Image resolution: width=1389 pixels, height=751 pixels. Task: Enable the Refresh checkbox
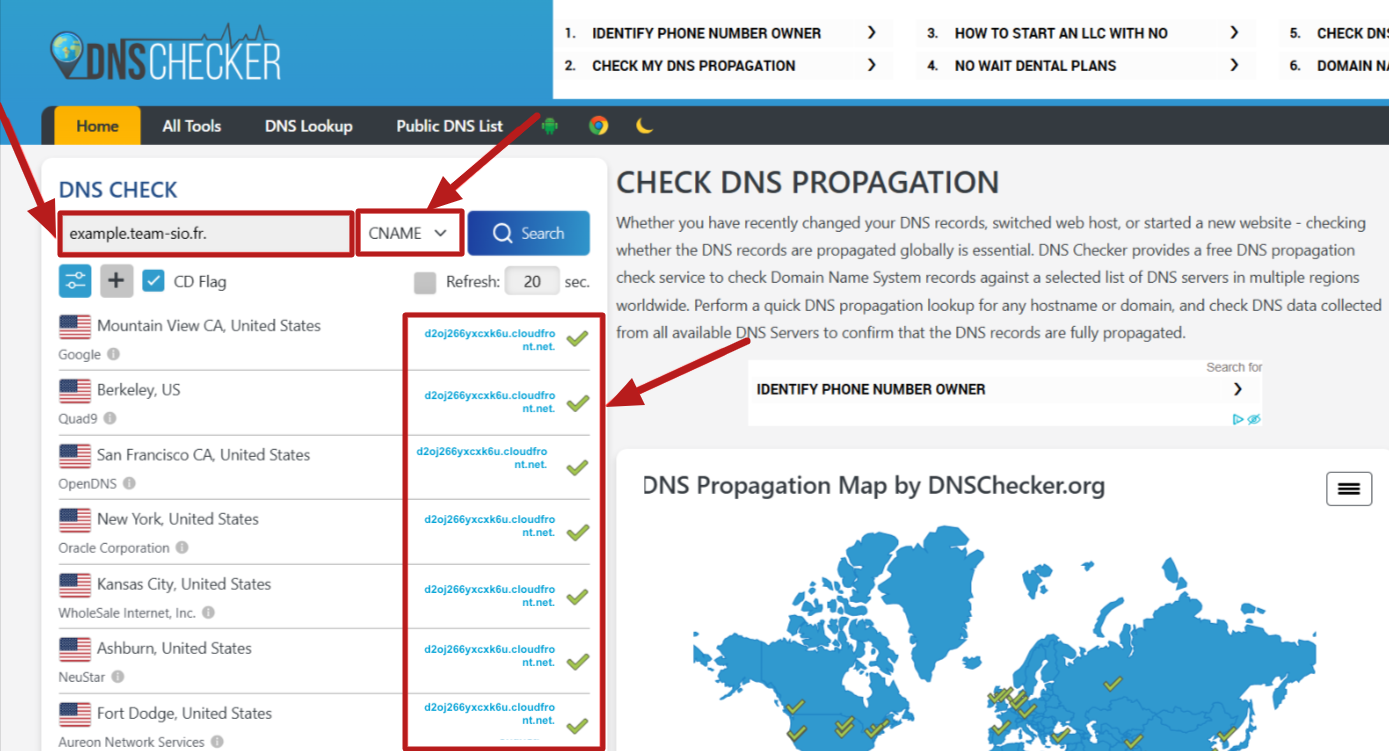tap(425, 283)
